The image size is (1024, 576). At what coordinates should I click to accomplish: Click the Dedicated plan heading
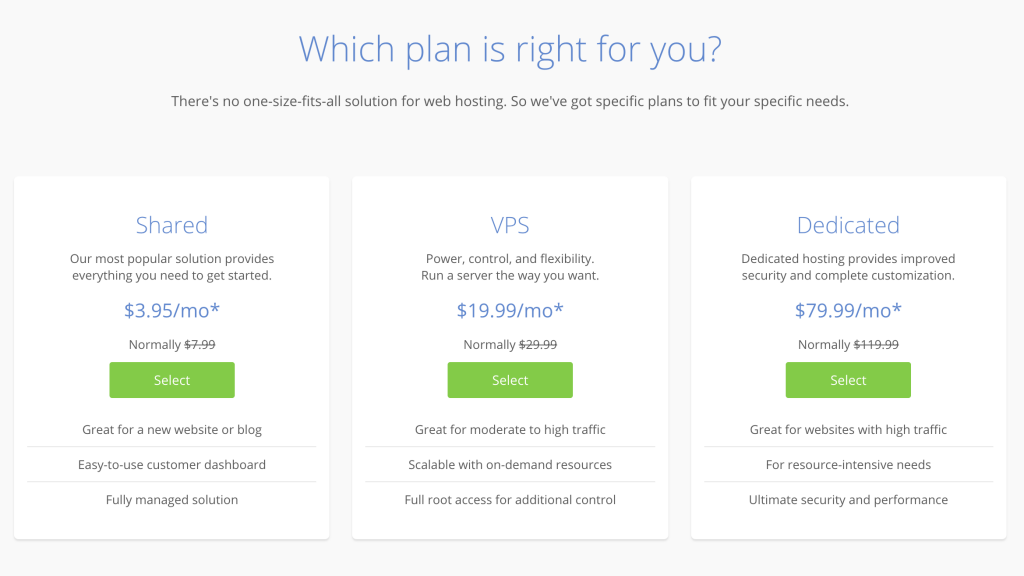[x=848, y=225]
